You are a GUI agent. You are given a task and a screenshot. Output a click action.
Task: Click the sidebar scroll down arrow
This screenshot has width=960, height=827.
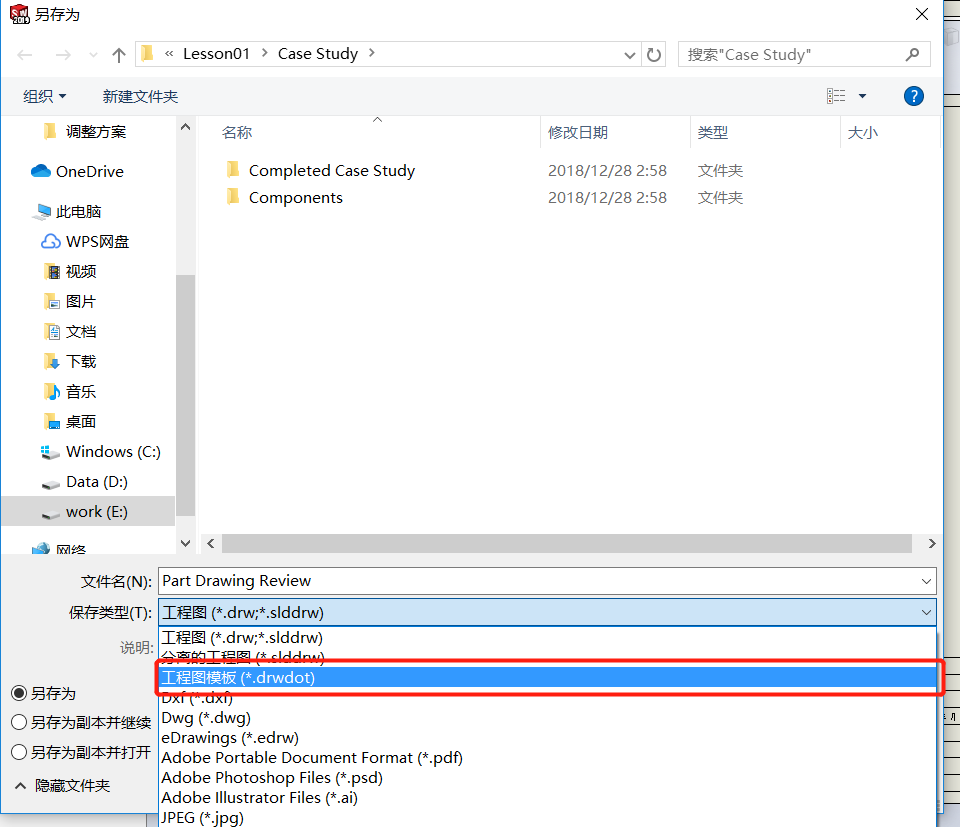[x=186, y=543]
